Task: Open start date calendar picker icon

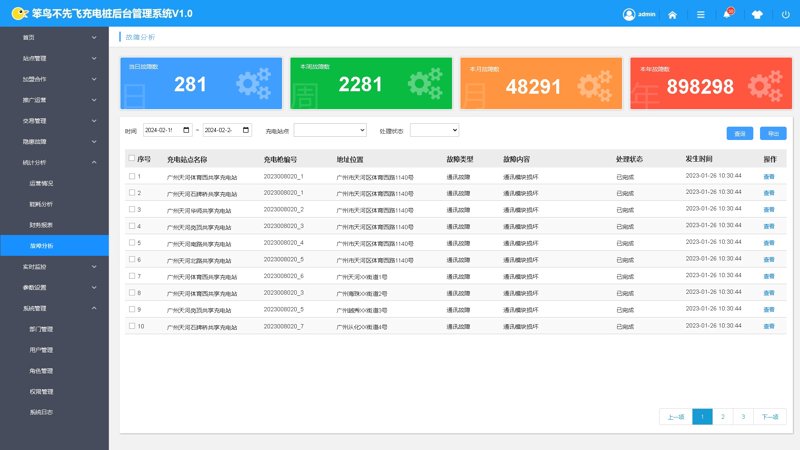Action: click(x=186, y=130)
